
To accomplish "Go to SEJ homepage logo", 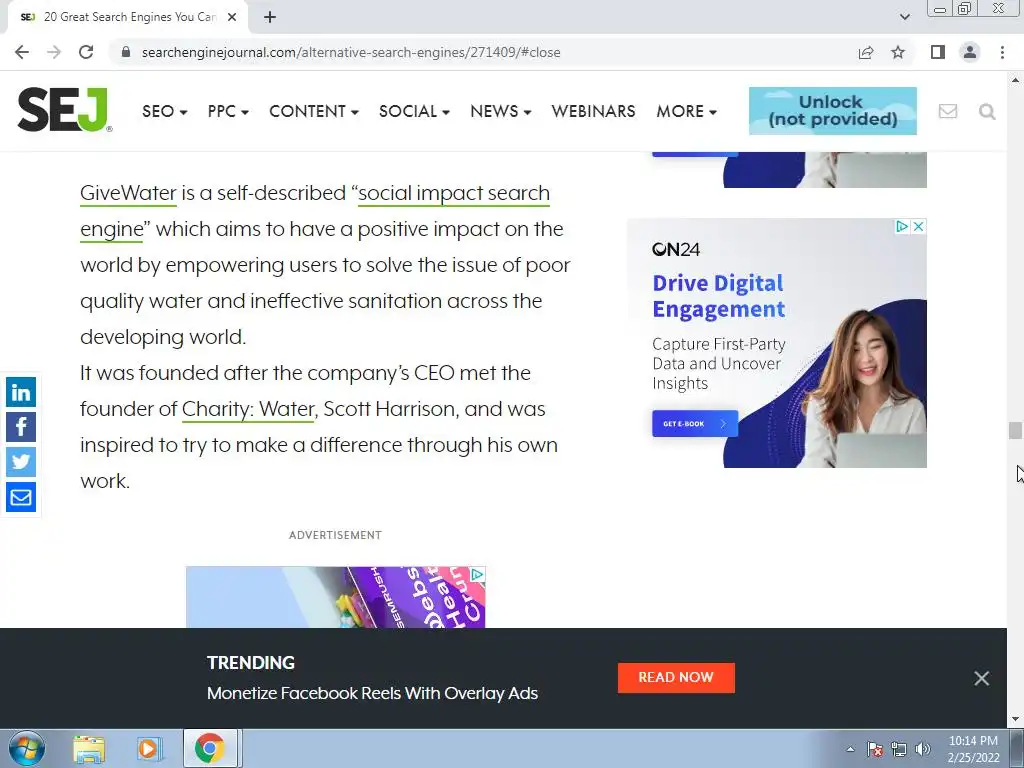I will tap(64, 110).
